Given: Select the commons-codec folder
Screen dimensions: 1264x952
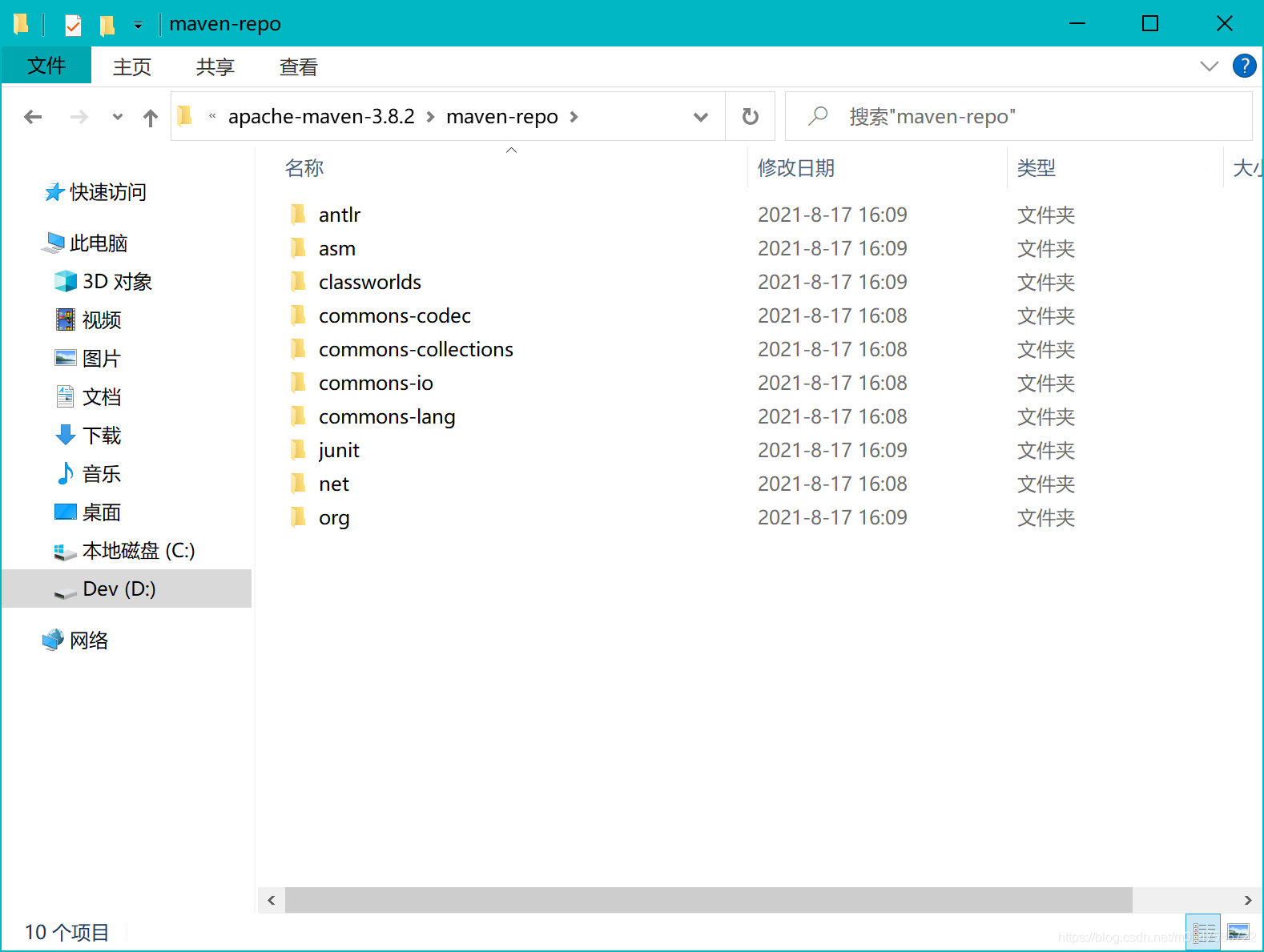Looking at the screenshot, I should (395, 315).
